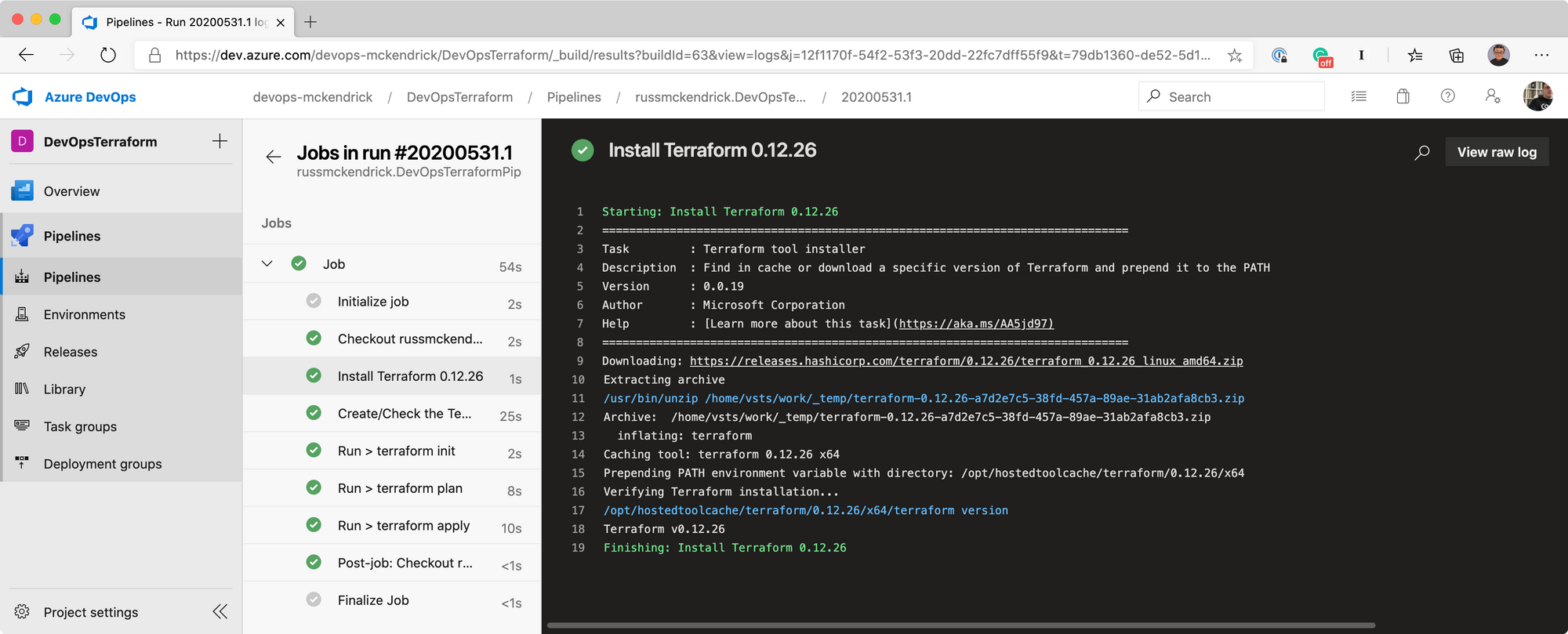Click the DevOpsTerraform project avatar icon

coord(22,141)
